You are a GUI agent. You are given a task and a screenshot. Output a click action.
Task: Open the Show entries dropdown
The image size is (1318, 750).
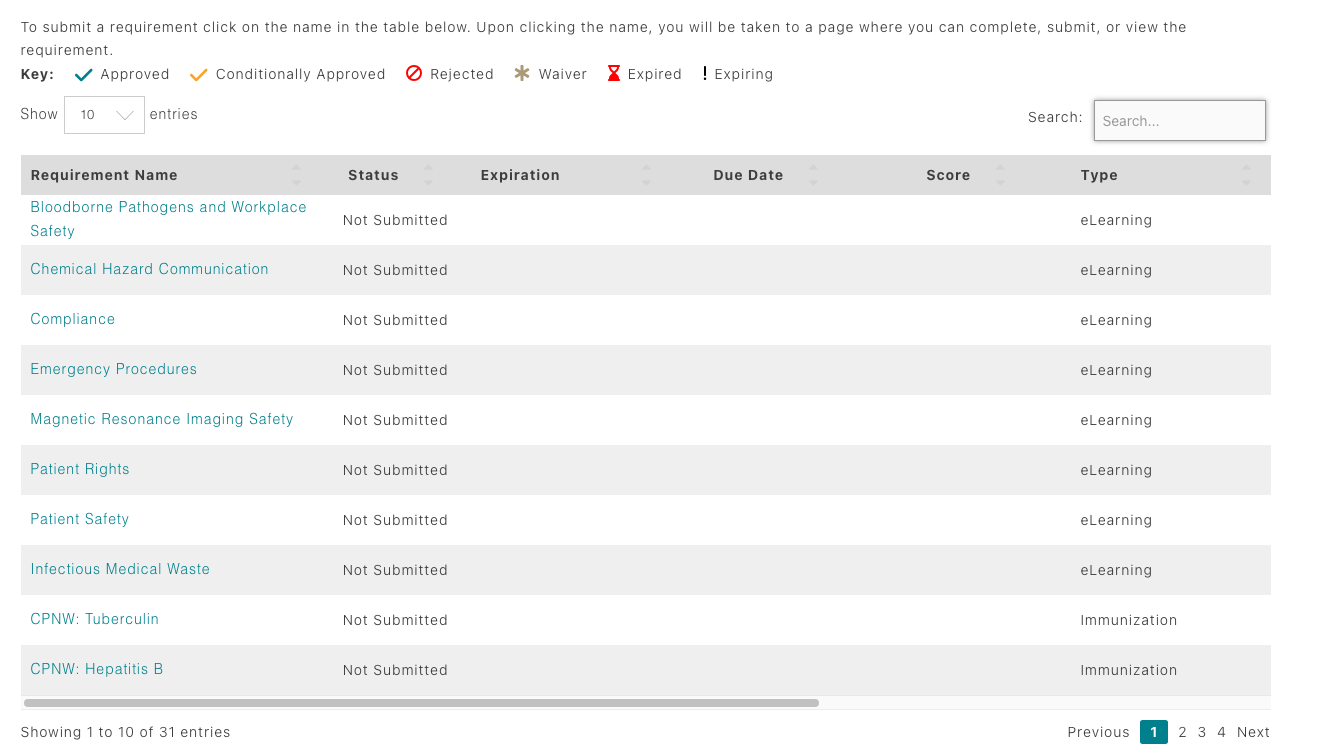104,114
